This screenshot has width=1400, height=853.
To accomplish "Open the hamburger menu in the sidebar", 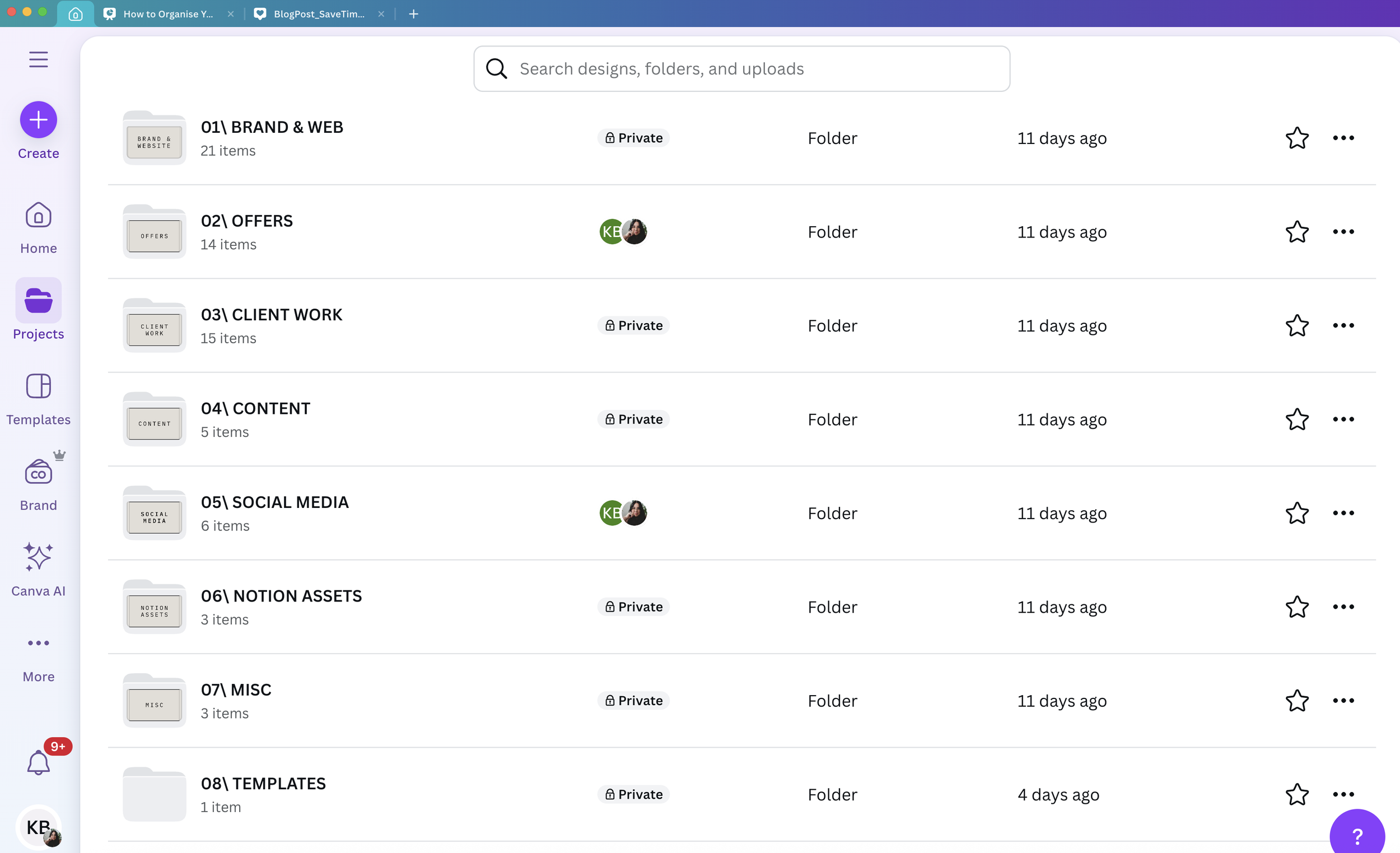I will pos(38,59).
